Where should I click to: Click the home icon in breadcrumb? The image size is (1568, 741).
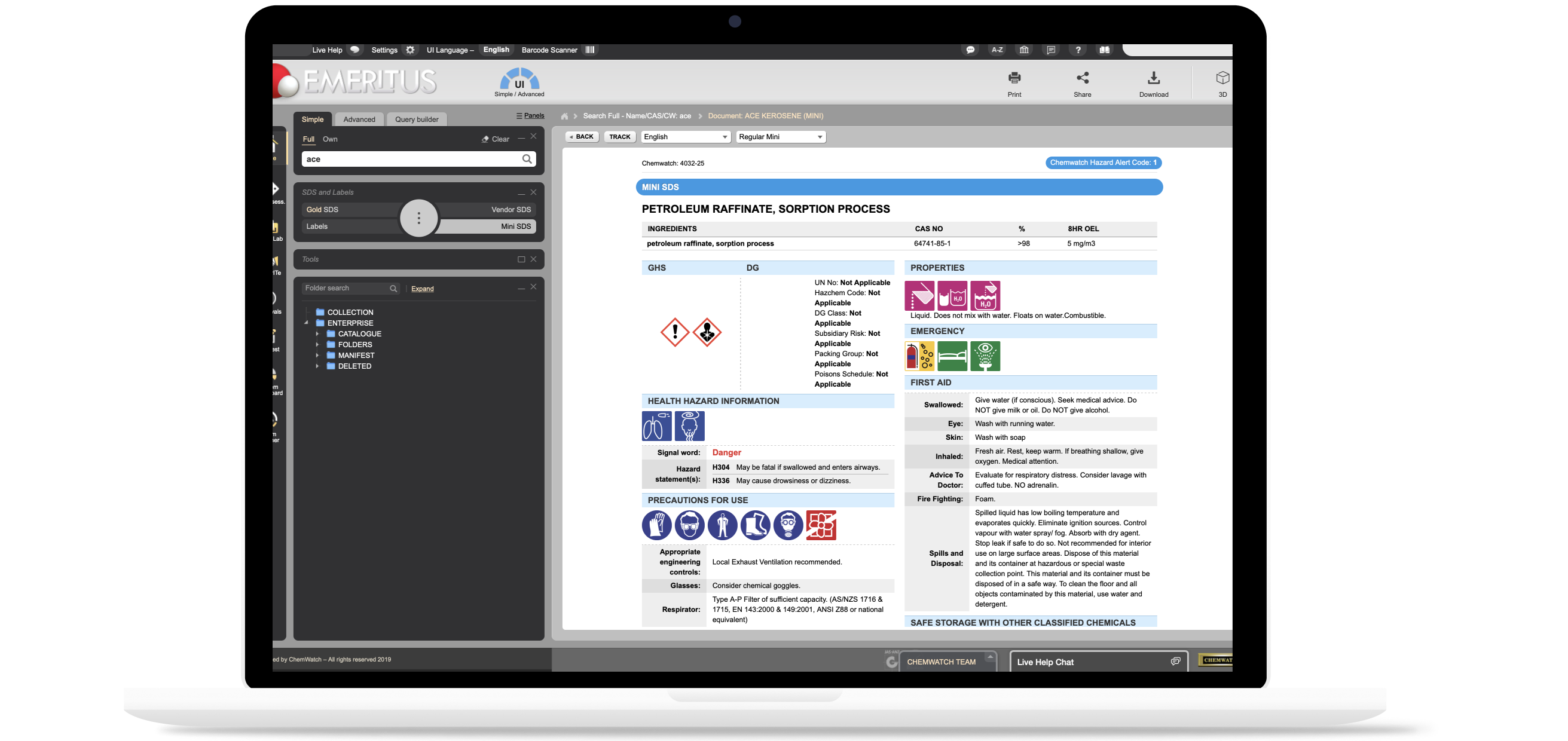tap(564, 116)
